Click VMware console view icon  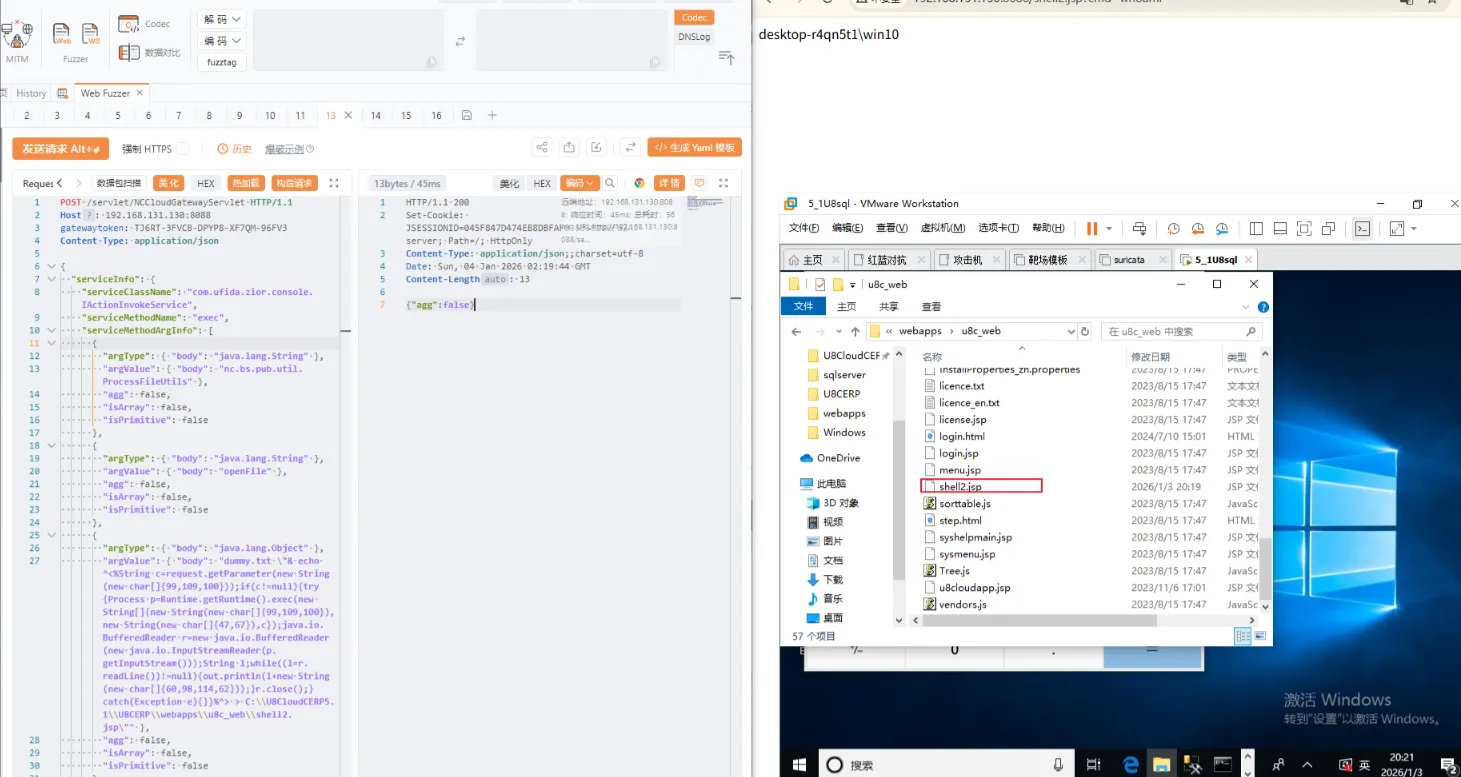coord(1362,229)
